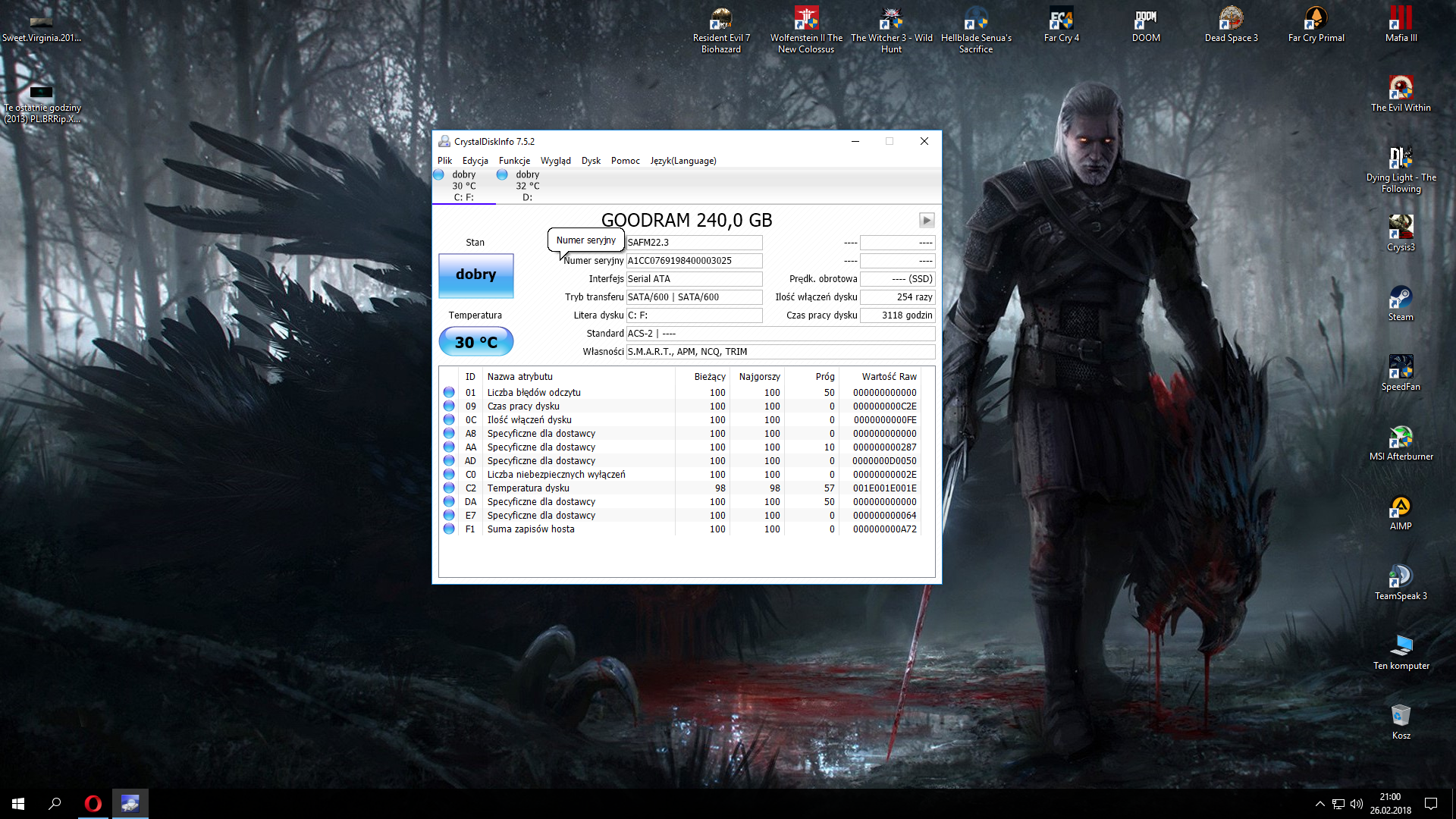This screenshot has height=819, width=1456.
Task: Click the SATA/600 transfer mode field
Action: (x=694, y=297)
